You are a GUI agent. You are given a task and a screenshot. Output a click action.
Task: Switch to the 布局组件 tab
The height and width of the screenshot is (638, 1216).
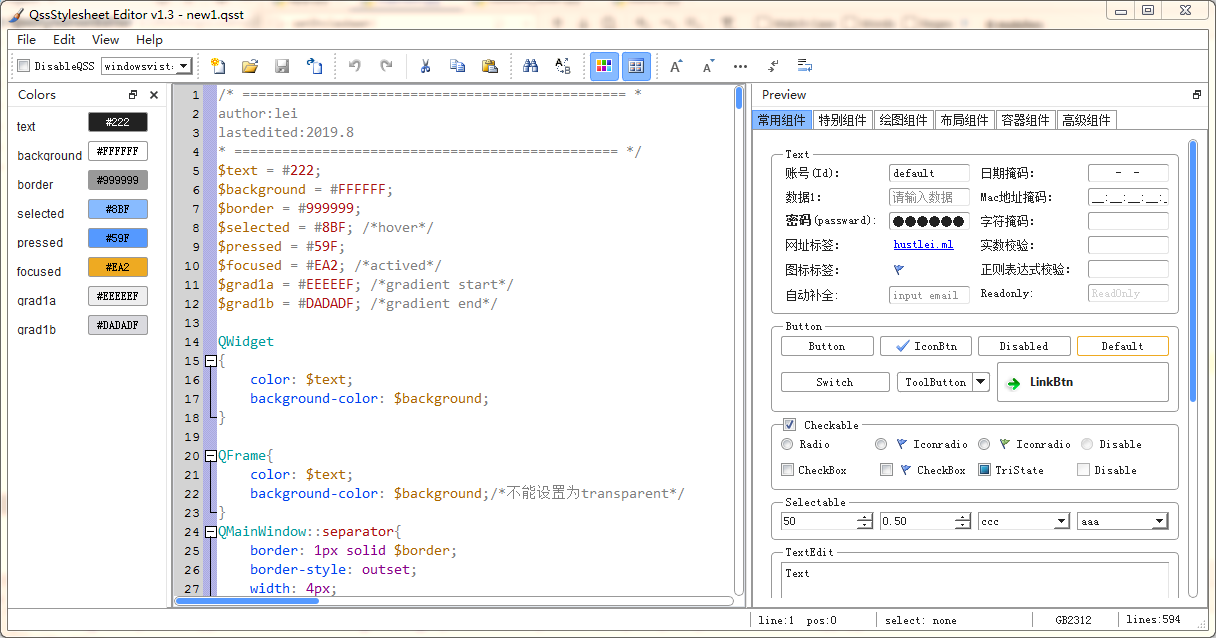(x=964, y=120)
